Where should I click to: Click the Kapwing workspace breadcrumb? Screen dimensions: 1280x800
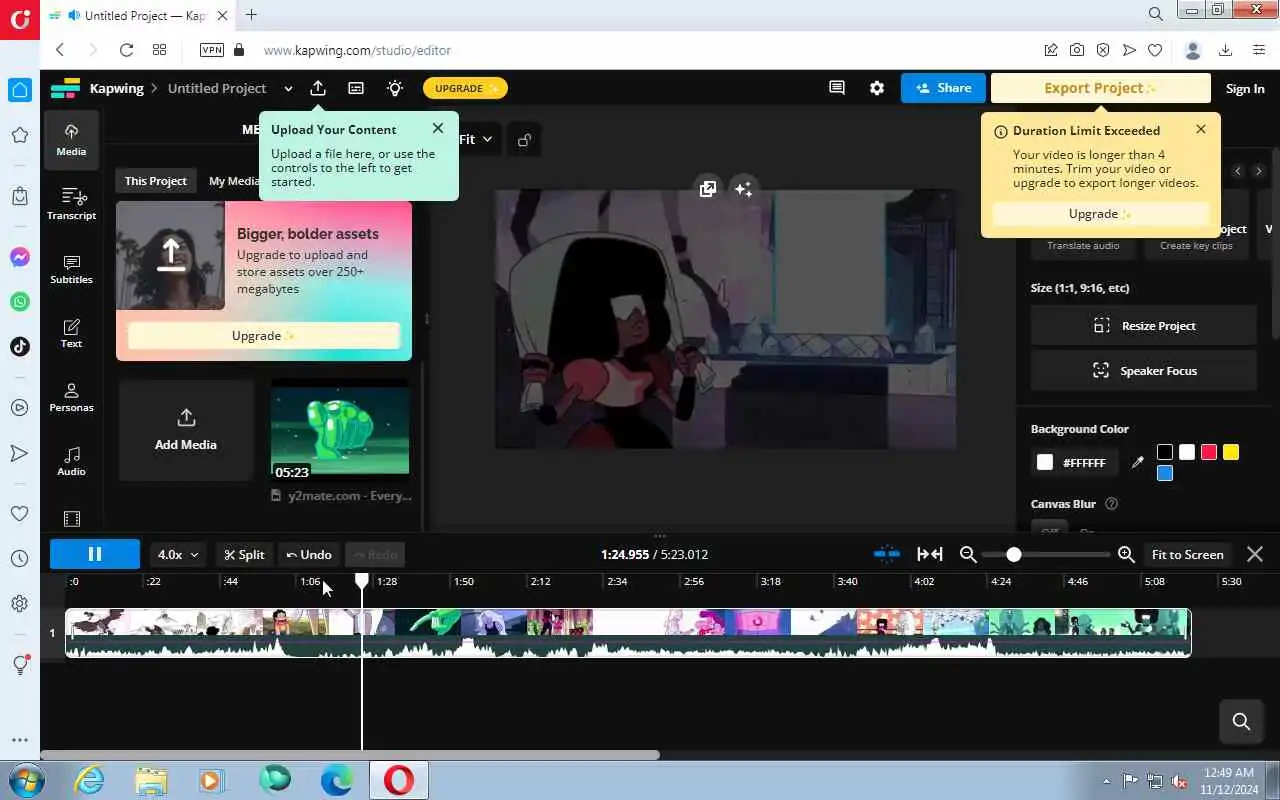117,88
